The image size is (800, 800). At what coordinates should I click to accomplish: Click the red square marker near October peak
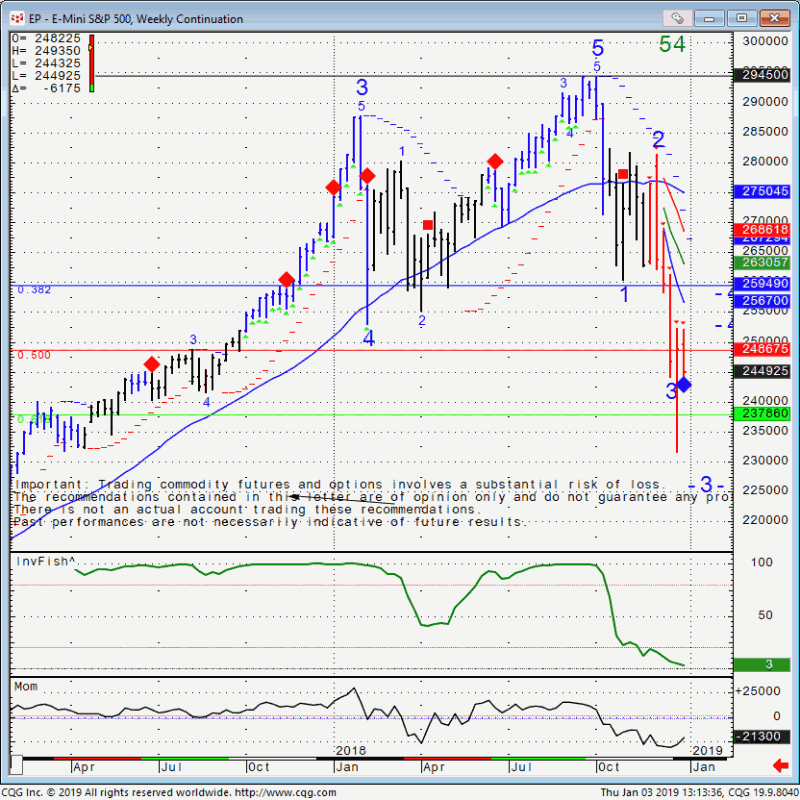tap(623, 174)
